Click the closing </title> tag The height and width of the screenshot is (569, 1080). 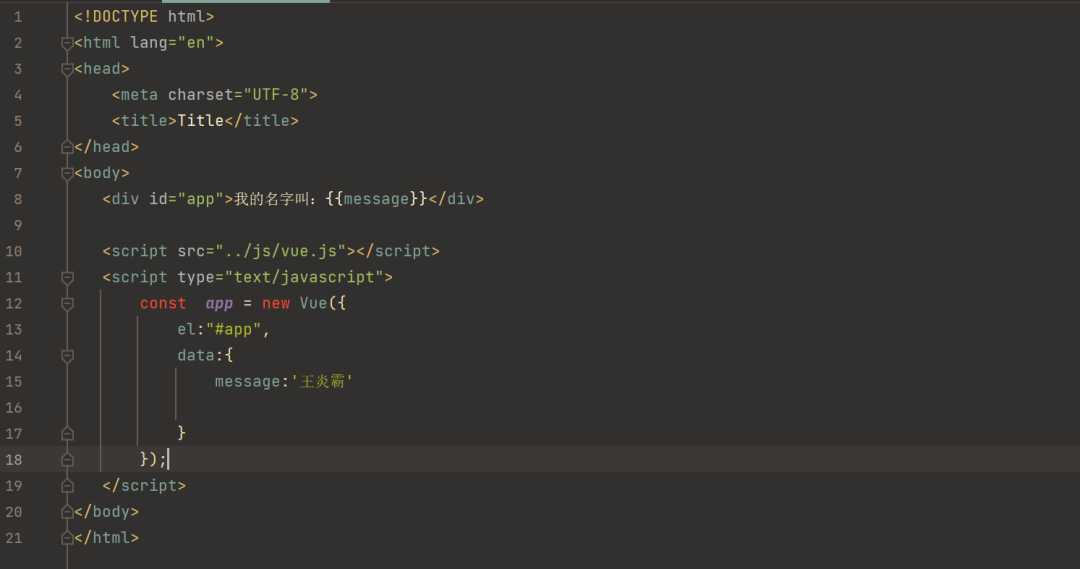[261, 121]
